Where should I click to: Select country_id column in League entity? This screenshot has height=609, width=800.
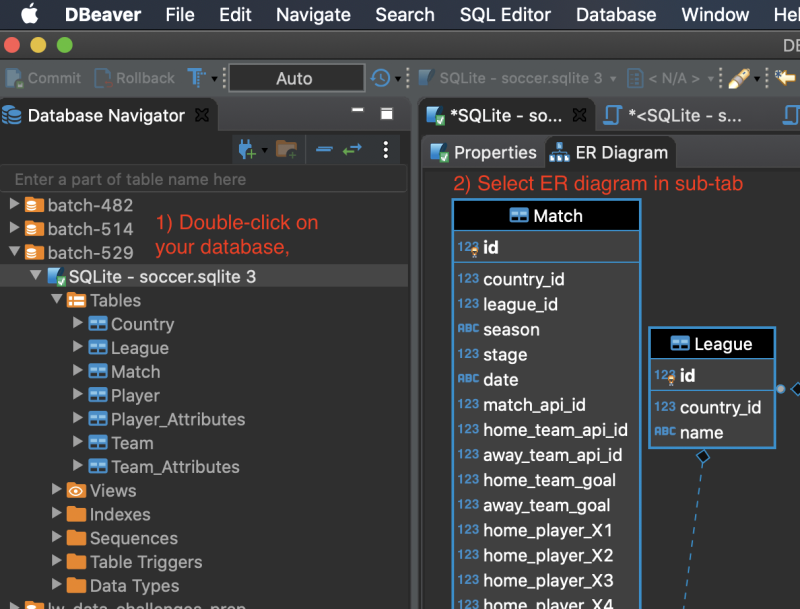(x=712, y=407)
